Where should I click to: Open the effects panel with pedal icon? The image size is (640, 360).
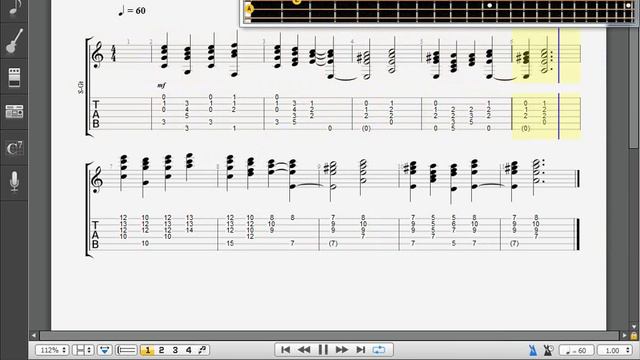[x=14, y=77]
